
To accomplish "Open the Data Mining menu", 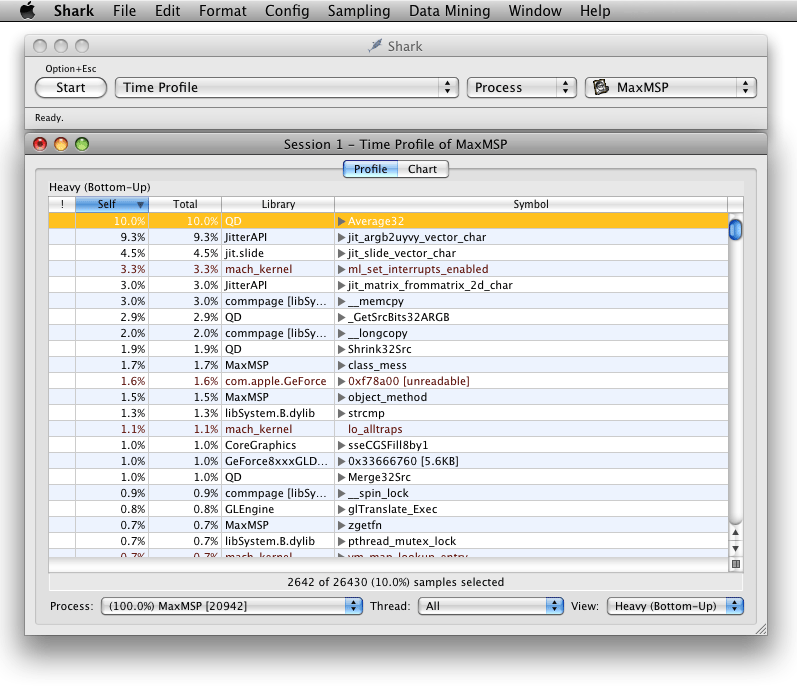I will [x=449, y=11].
